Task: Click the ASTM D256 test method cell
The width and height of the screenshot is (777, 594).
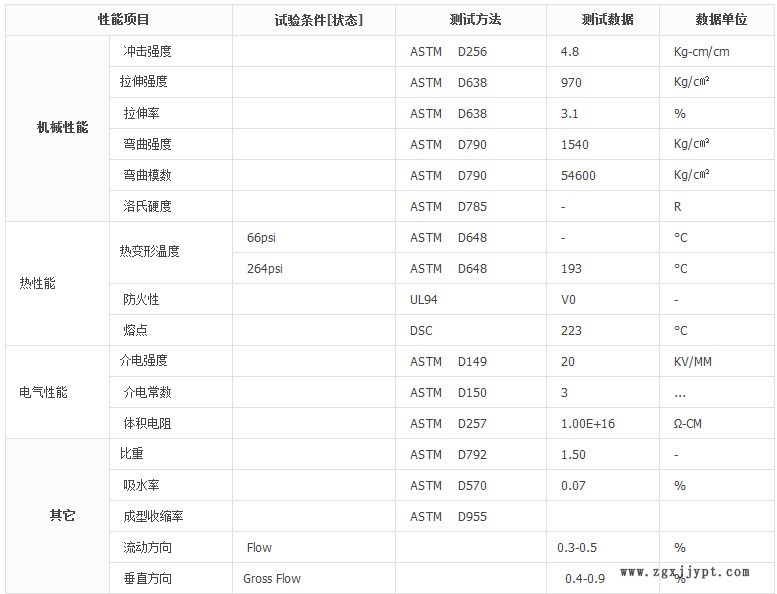Action: (448, 51)
